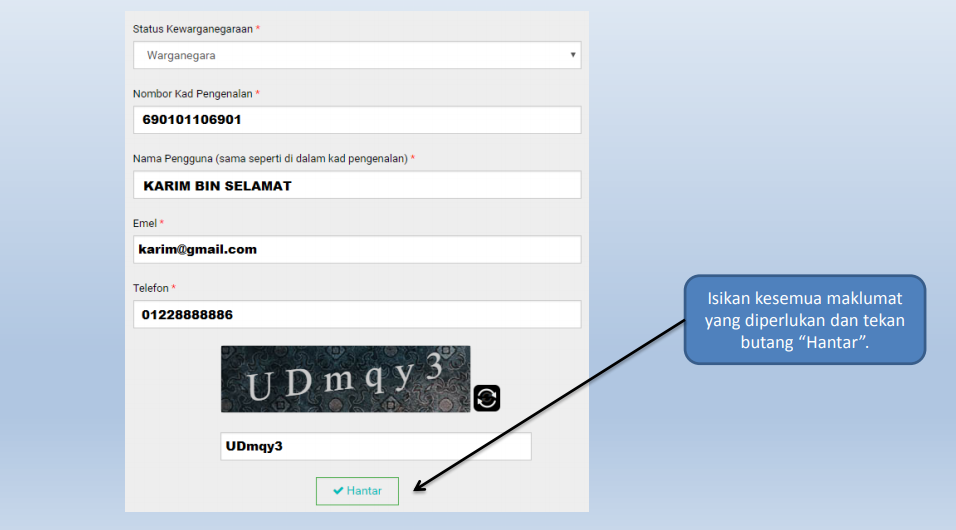956x530 pixels.
Task: Open the Status Kewarganegaraan dropdown
Action: click(356, 55)
